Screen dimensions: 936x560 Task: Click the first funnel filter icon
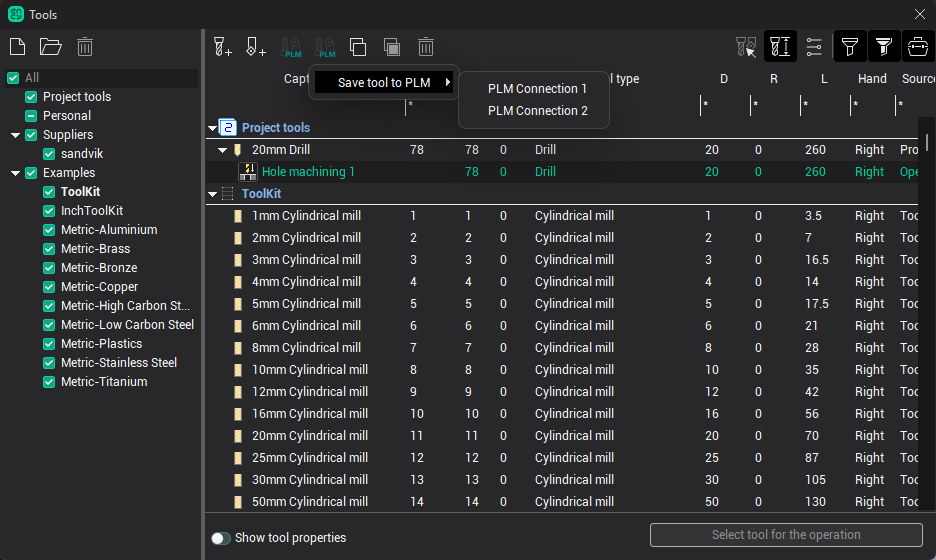(x=849, y=46)
